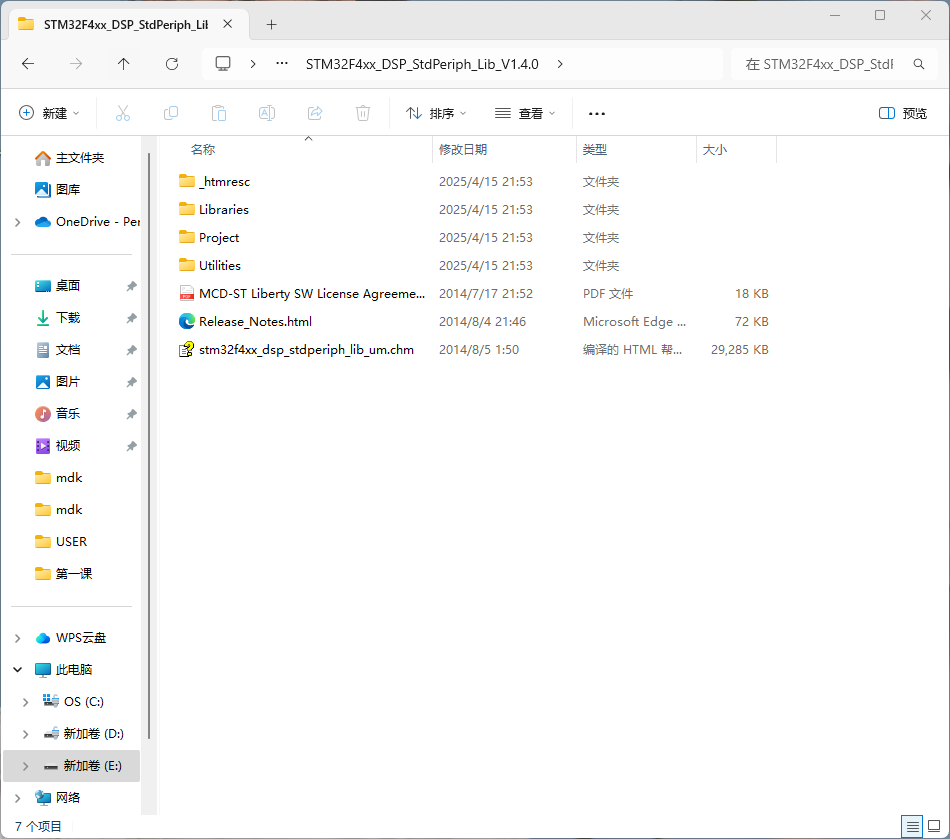Open 图片 in the sidebar

click(67, 382)
